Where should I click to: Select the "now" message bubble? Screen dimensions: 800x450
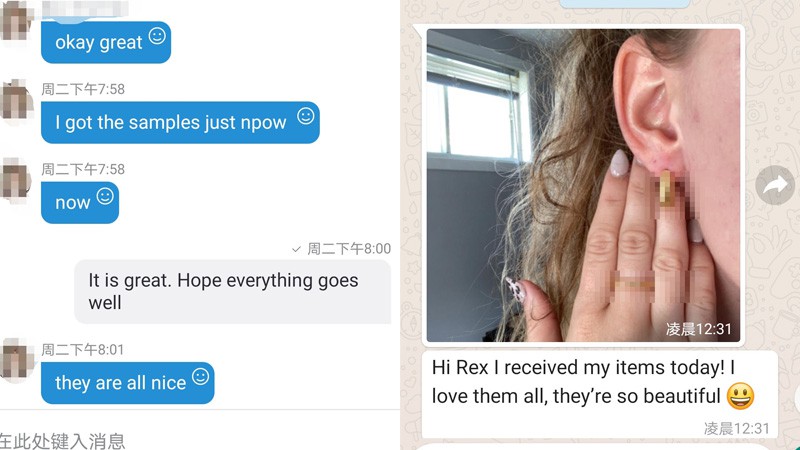click(80, 203)
